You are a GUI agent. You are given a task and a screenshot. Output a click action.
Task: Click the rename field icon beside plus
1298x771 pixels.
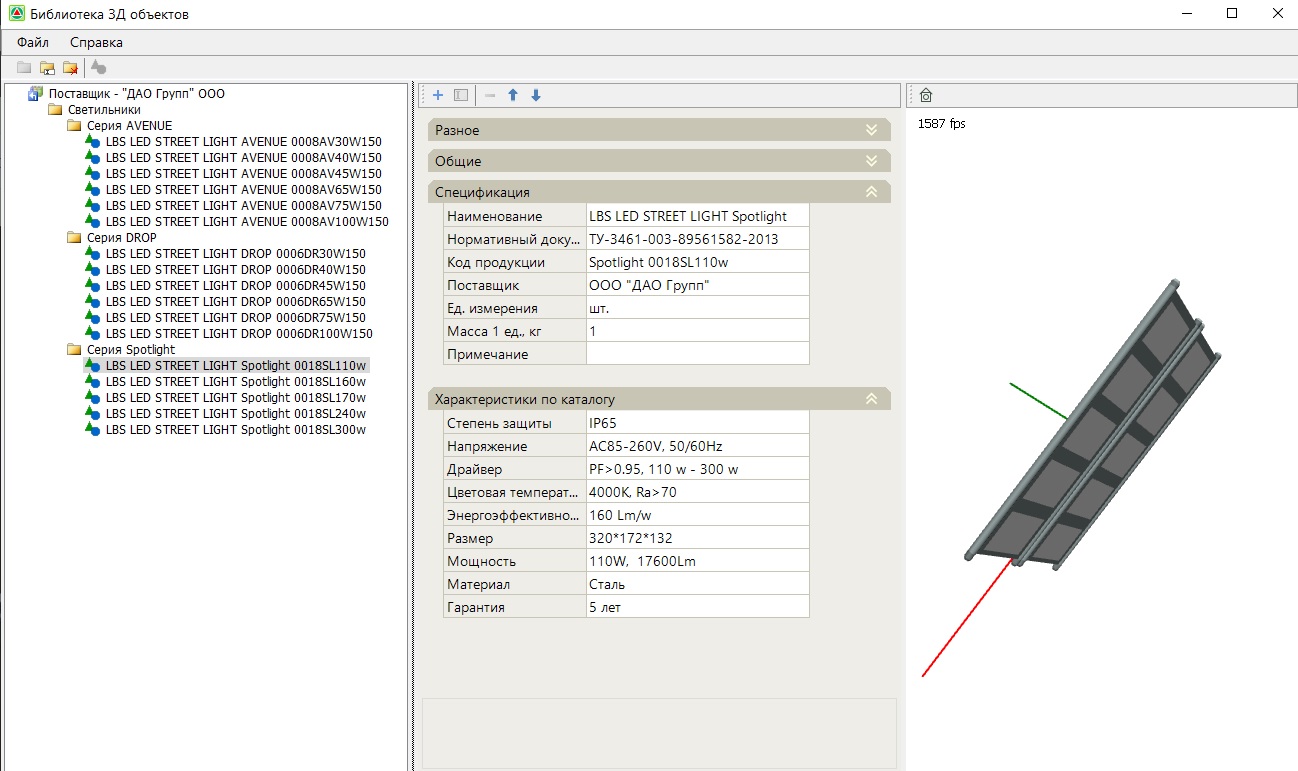click(461, 95)
